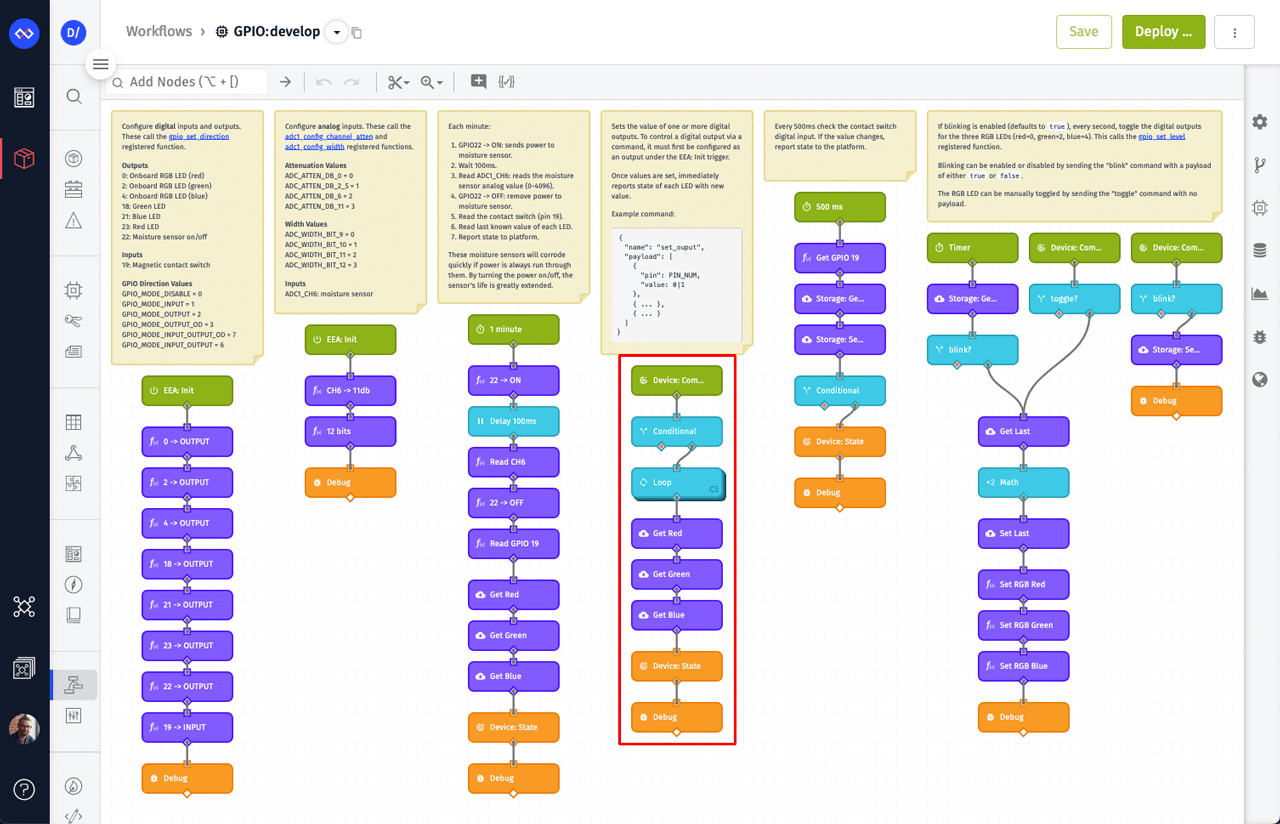The image size is (1280, 824).
Task: Click the arrow next to Add Nodes
Action: click(285, 82)
